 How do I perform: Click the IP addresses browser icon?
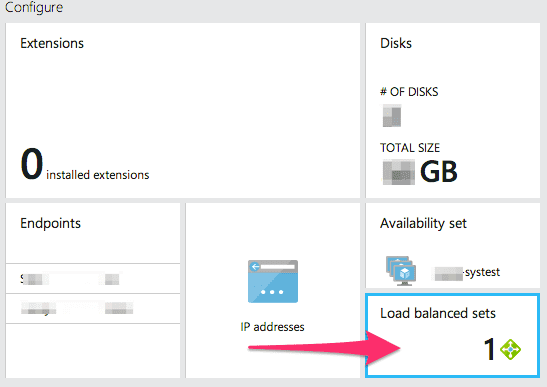273,281
